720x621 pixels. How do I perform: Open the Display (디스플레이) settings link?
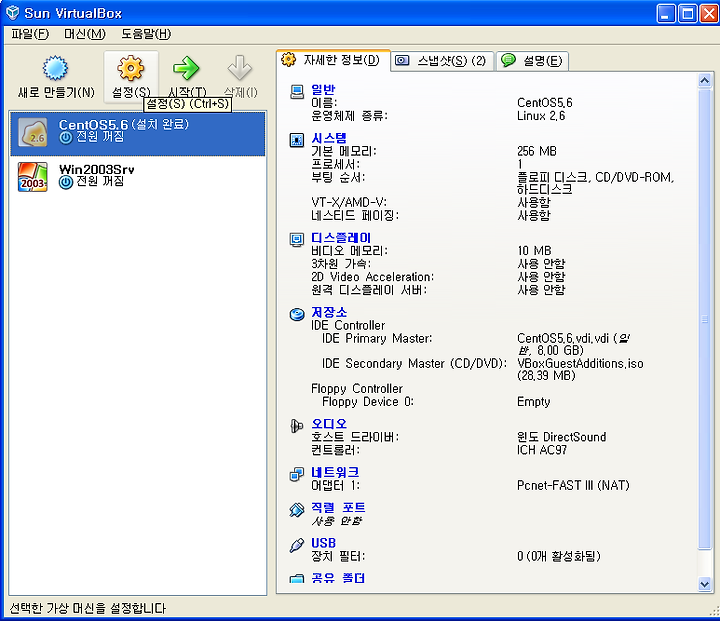341,237
